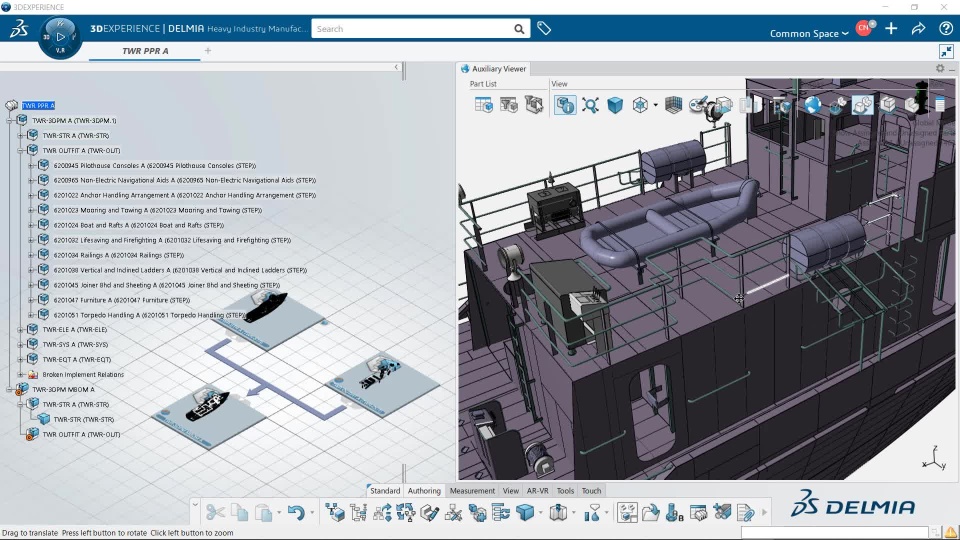Viewport: 960px width, 540px height.
Task: Click the search magnifier icon
Action: [519, 29]
